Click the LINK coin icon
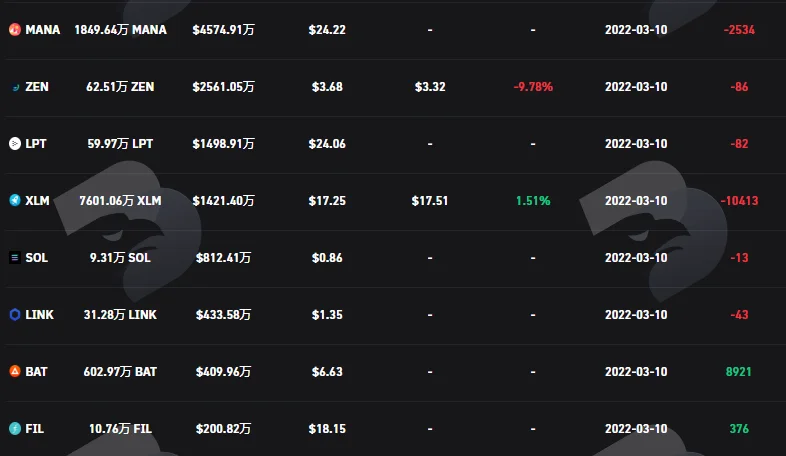 point(15,315)
